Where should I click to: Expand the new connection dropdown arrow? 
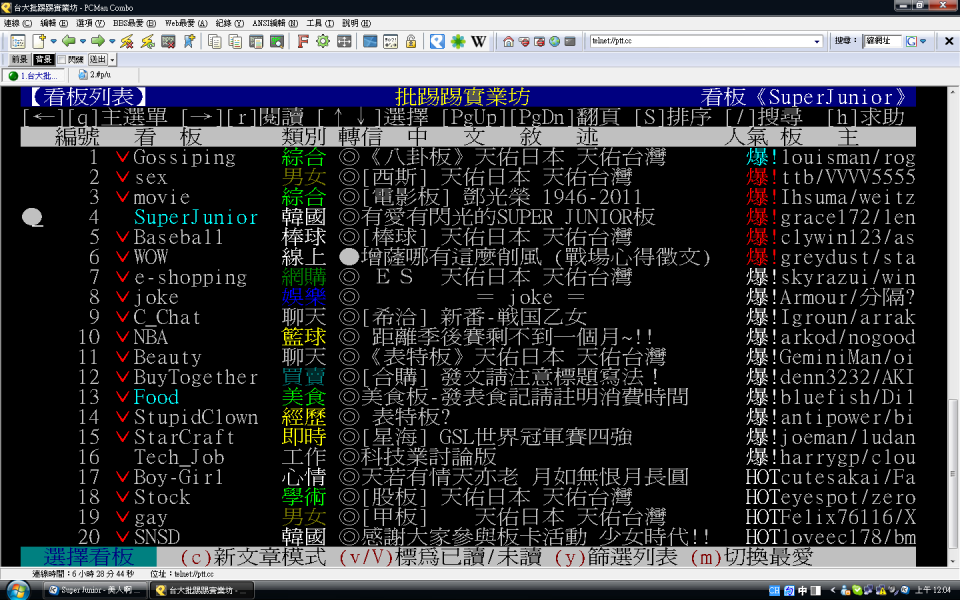54,42
